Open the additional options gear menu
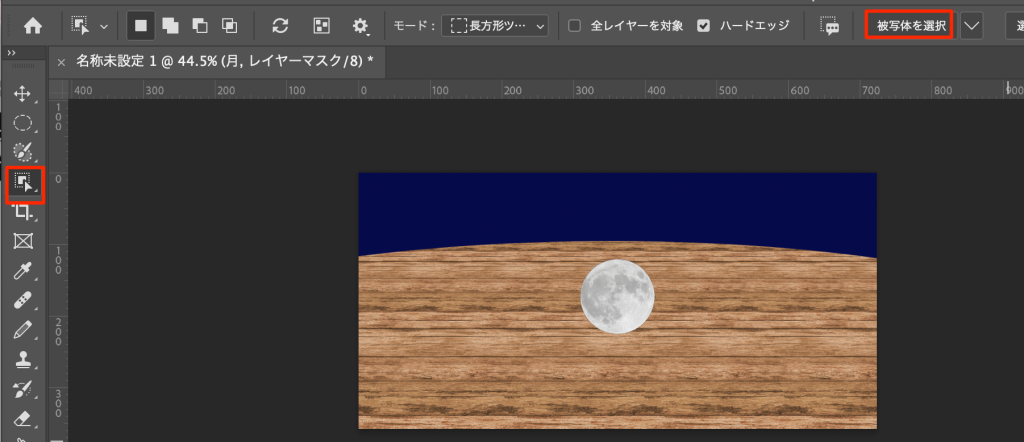 coord(360,26)
